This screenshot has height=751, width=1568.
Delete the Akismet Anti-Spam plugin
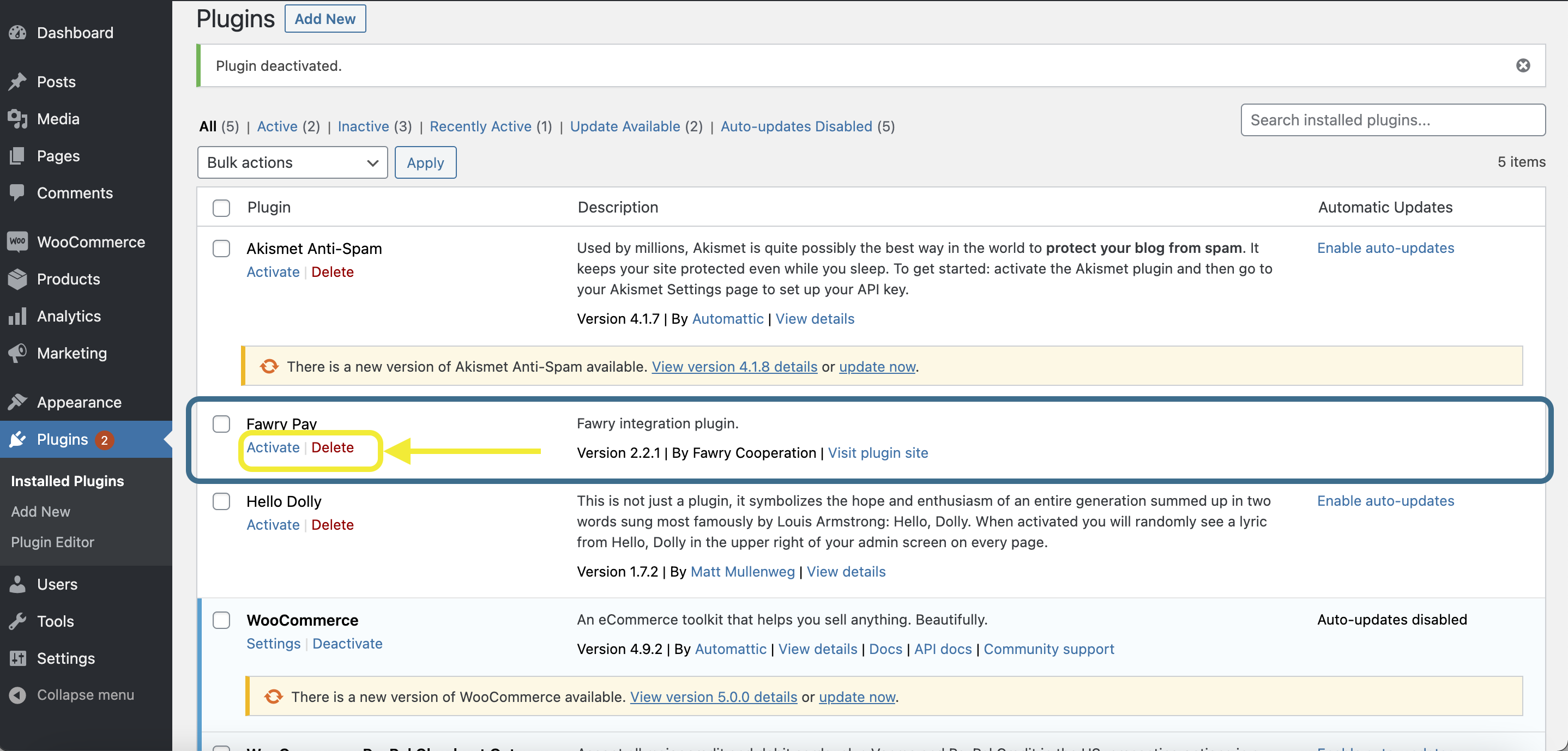[x=333, y=271]
